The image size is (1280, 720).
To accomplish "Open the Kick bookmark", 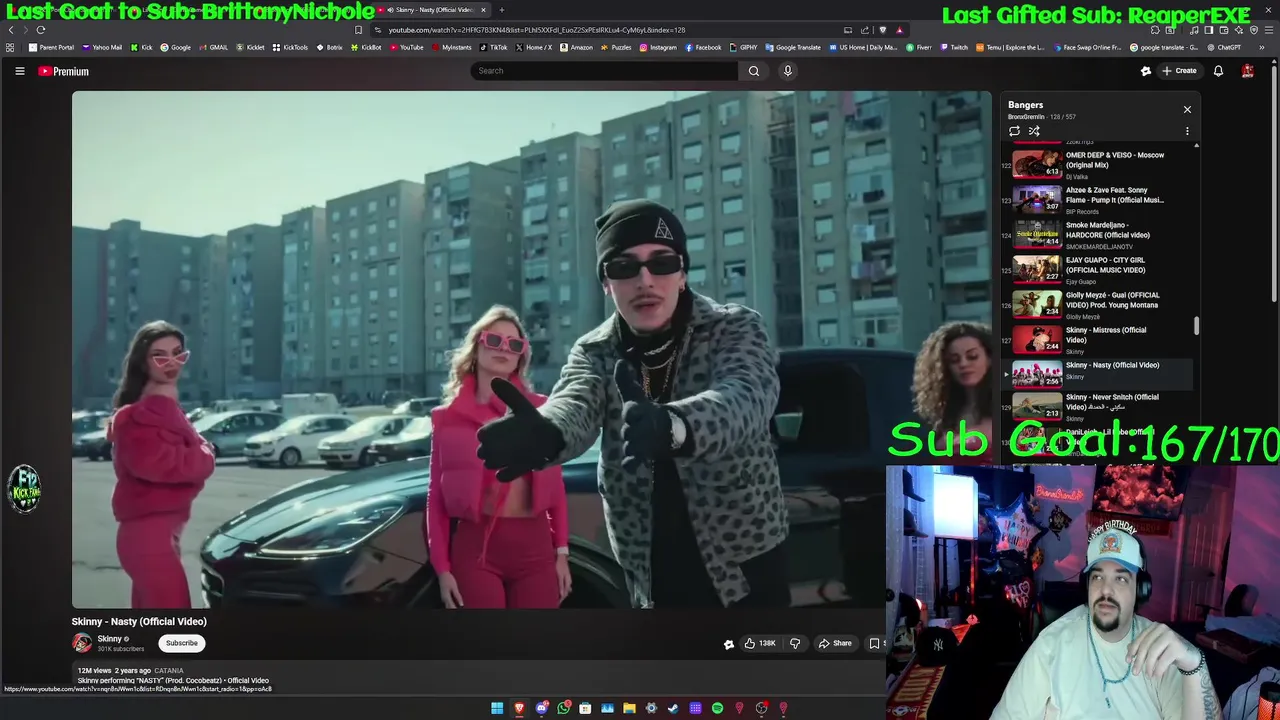I will [141, 47].
